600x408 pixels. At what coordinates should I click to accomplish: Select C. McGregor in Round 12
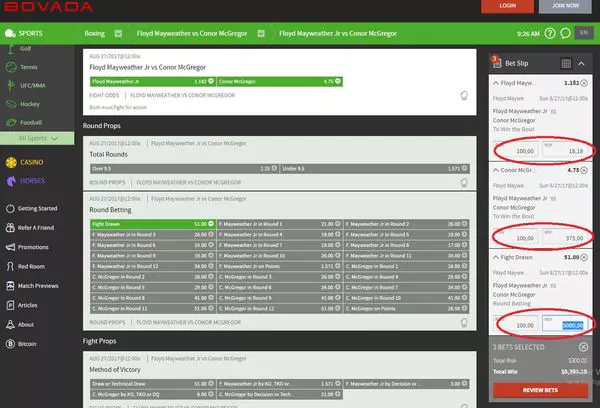[x=279, y=308]
